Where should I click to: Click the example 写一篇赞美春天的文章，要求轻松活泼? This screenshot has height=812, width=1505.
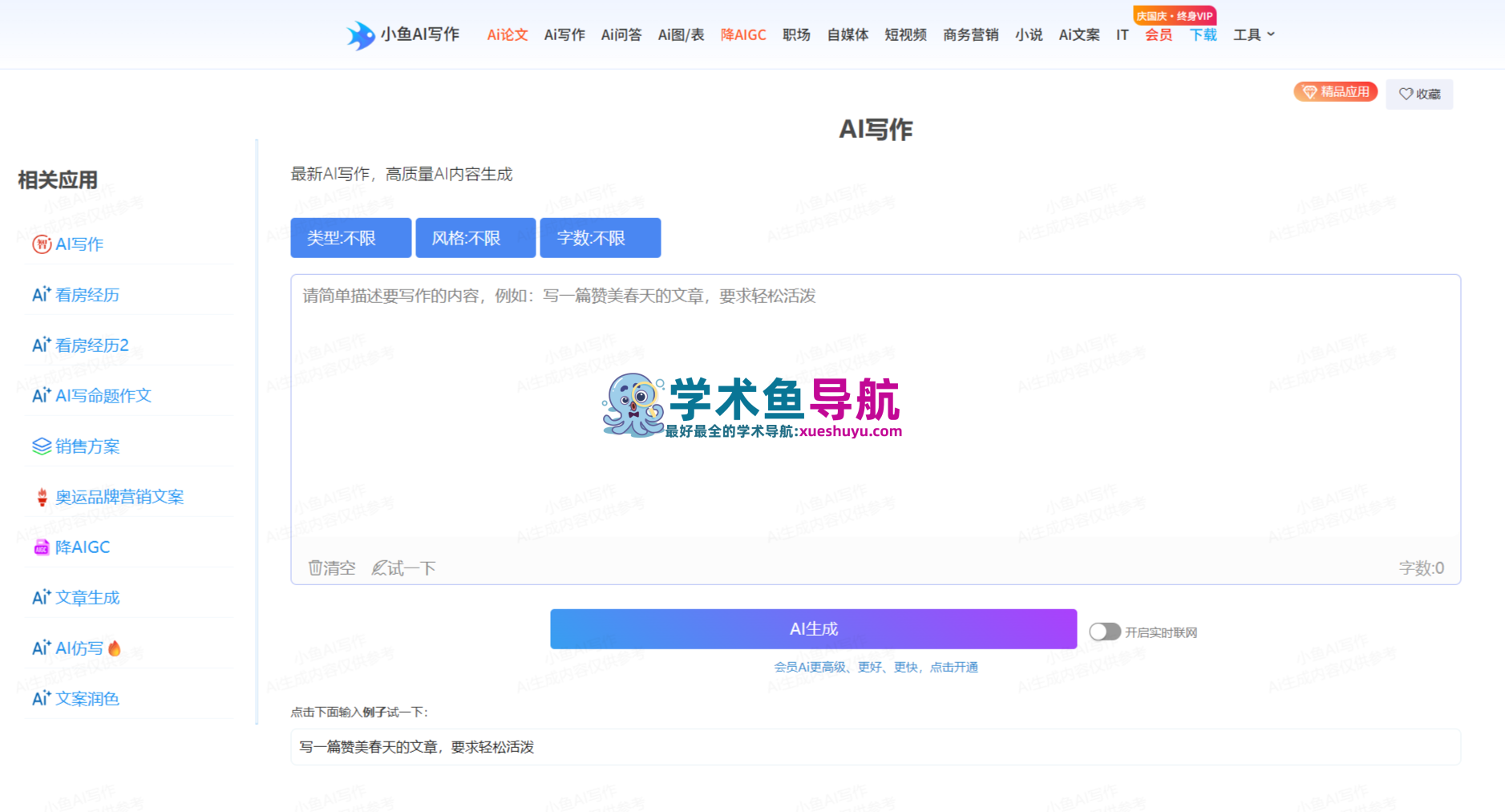(x=876, y=747)
